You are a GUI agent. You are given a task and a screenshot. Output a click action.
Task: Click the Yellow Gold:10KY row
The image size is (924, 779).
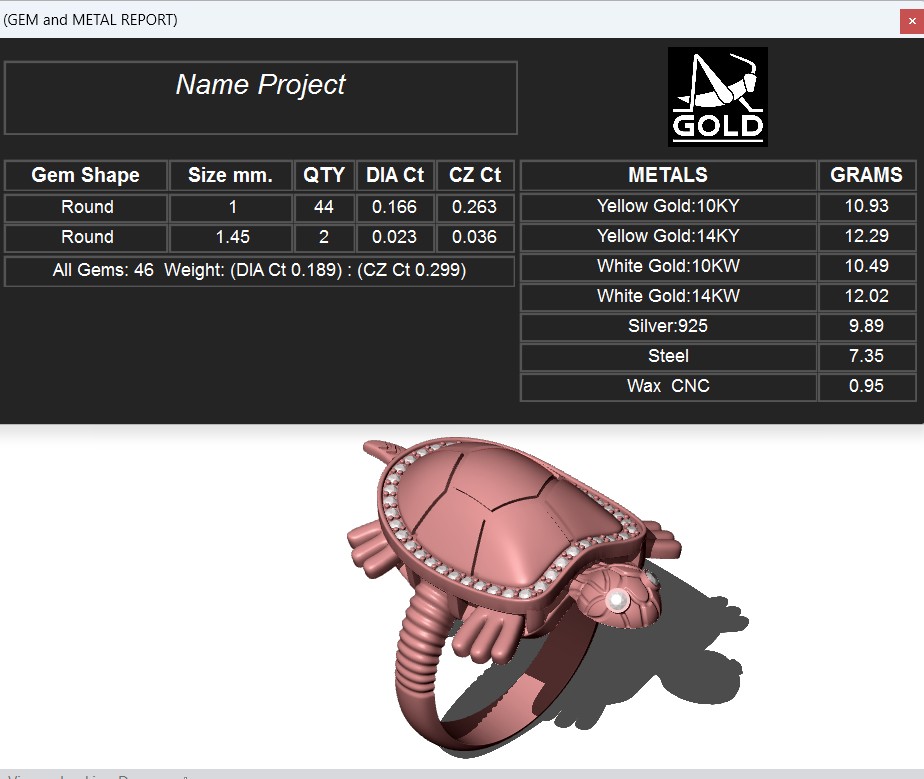tap(668, 206)
